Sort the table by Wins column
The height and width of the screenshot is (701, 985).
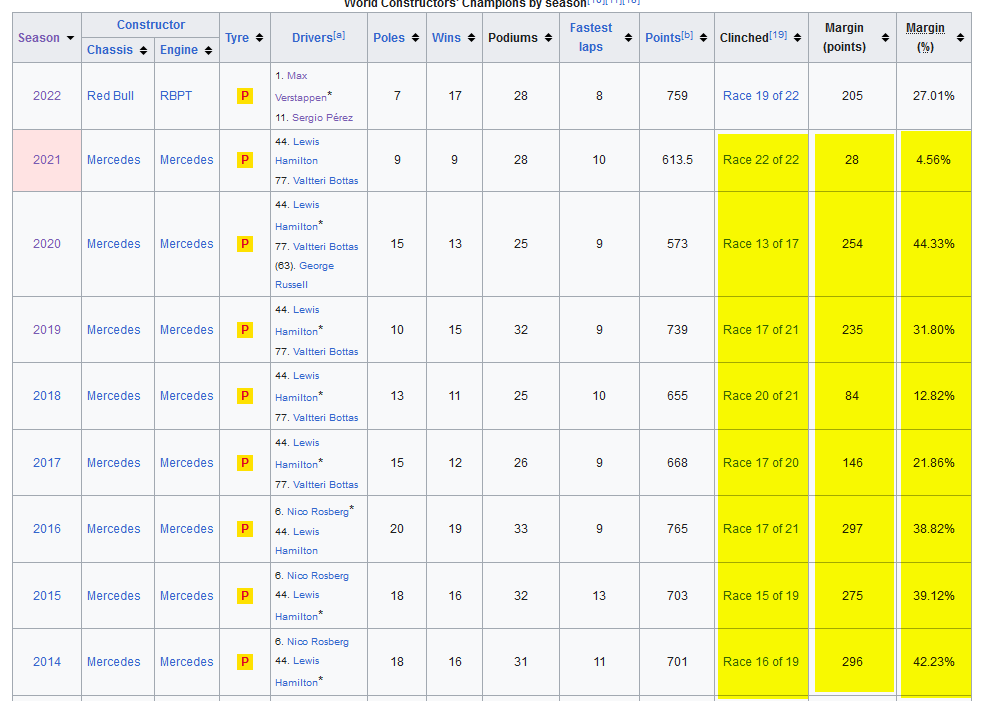471,38
